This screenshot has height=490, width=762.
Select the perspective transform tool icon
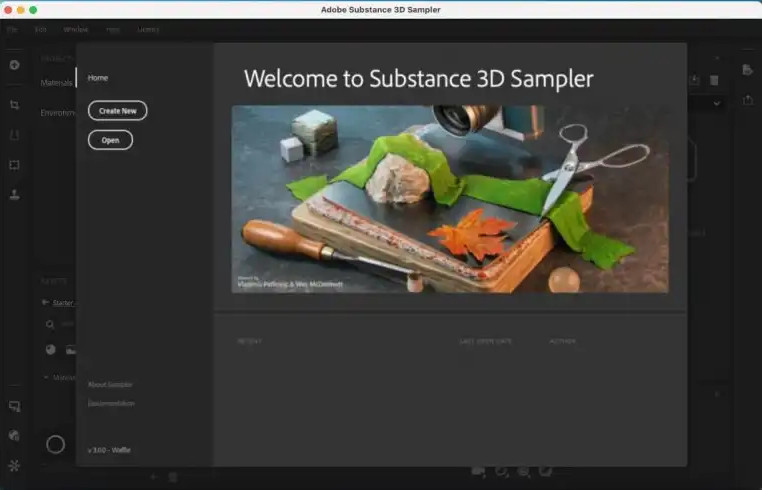coord(15,135)
